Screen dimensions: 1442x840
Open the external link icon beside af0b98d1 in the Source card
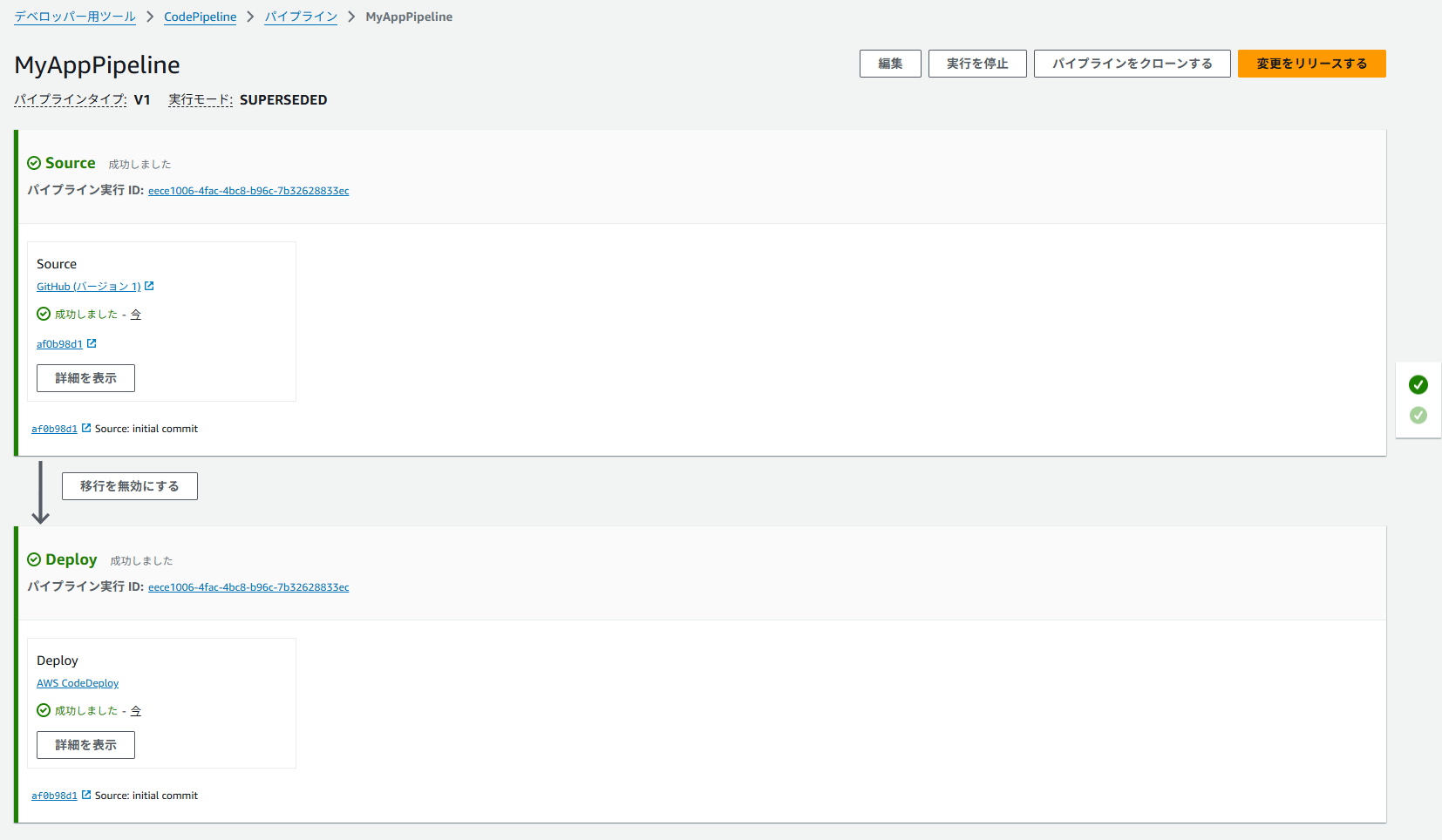pos(92,343)
